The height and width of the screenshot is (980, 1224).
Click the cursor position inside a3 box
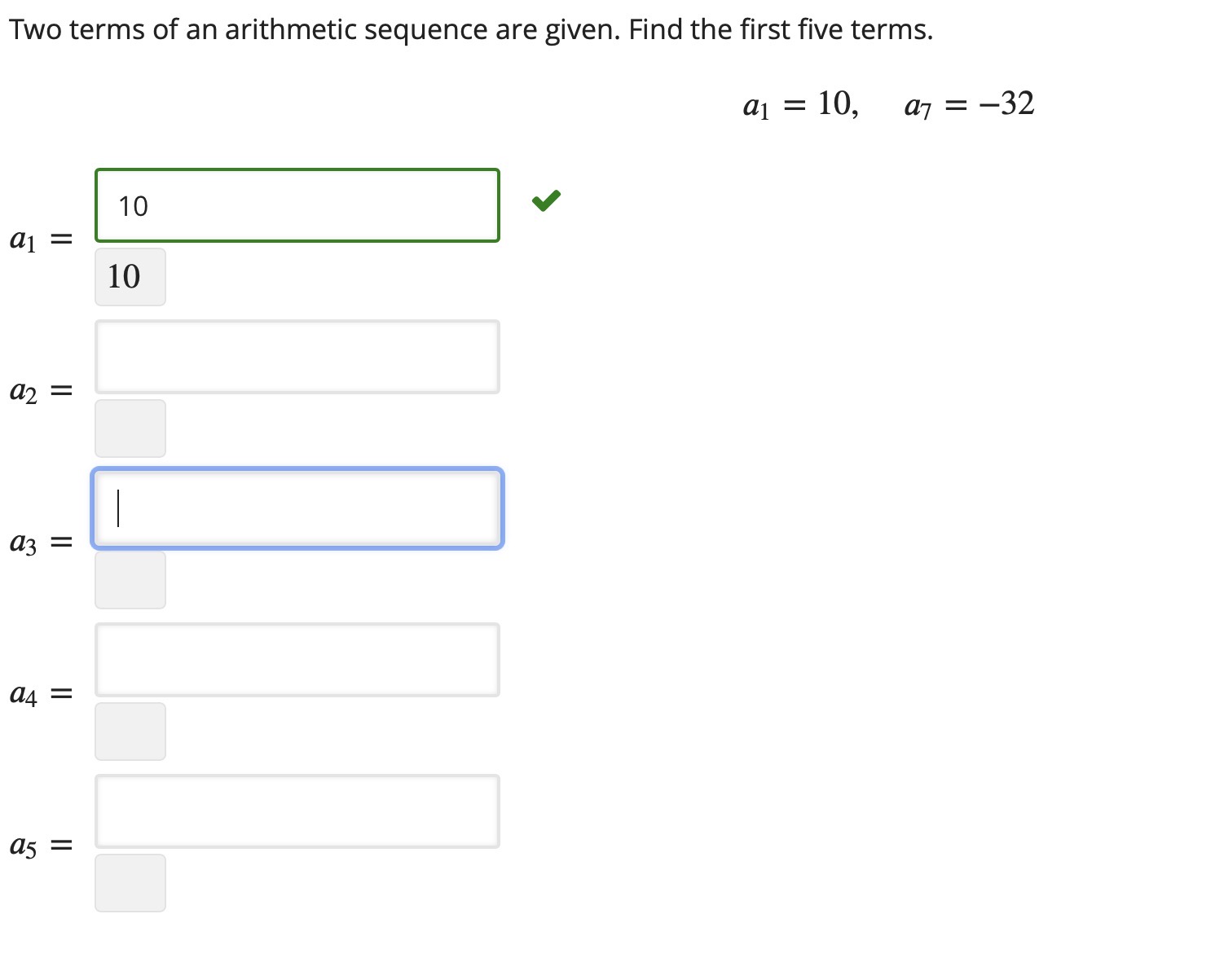[x=119, y=507]
